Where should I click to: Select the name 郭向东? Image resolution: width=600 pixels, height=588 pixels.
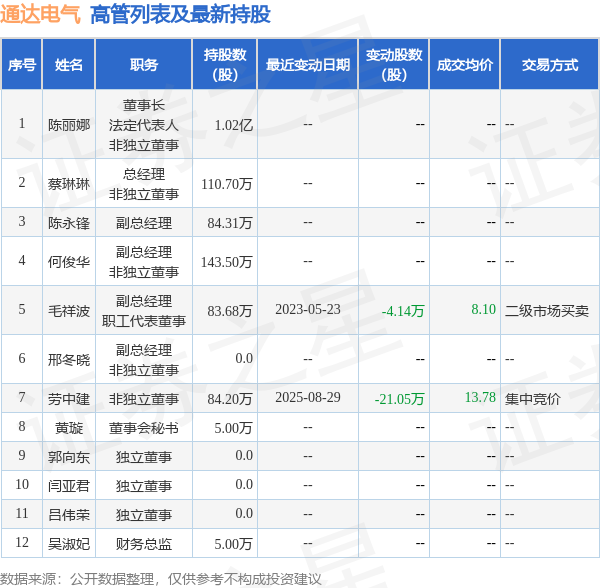(69, 457)
